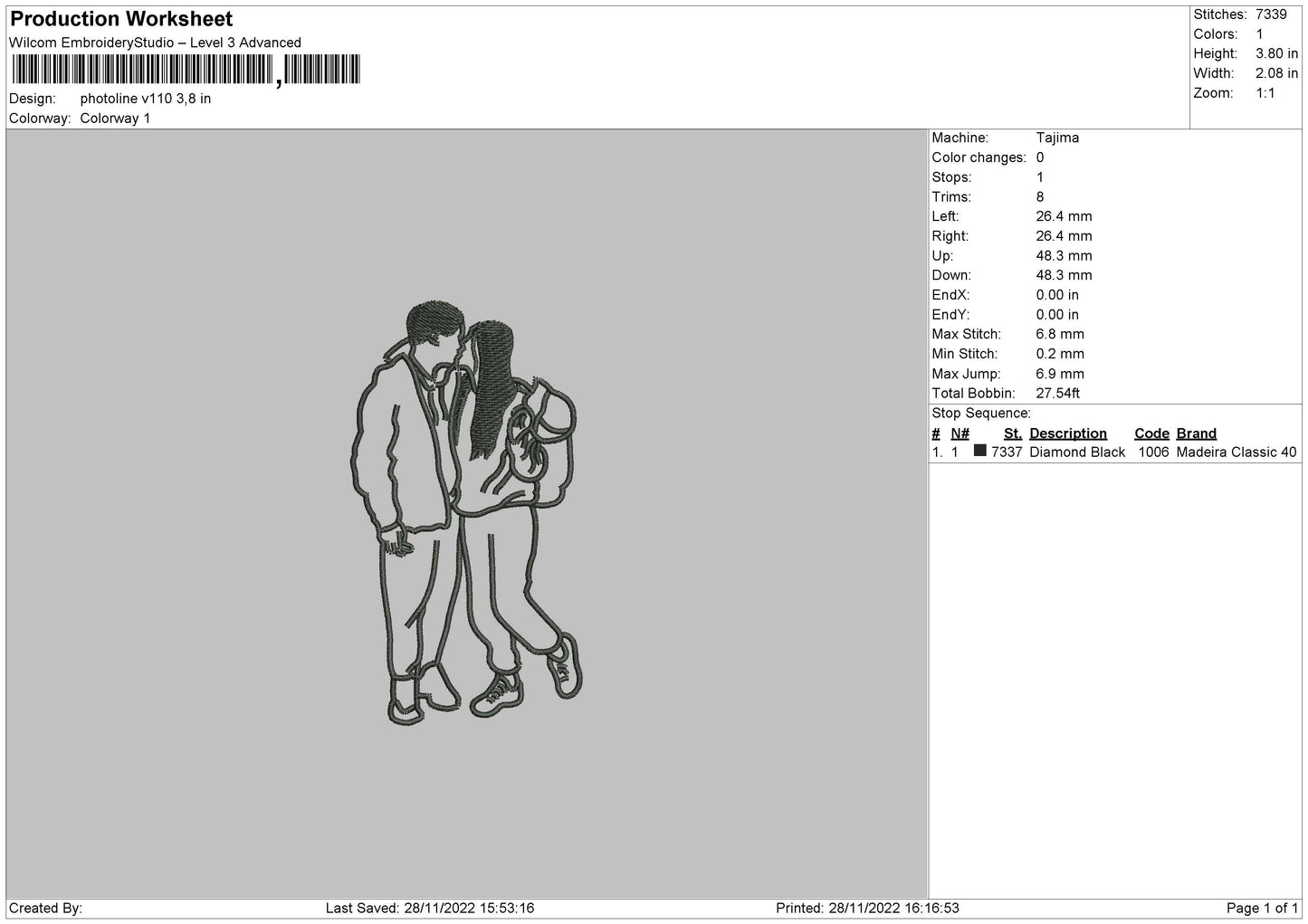Click the Zoom value 1:1
Screen dimensions: 1308x924
pos(1265,93)
